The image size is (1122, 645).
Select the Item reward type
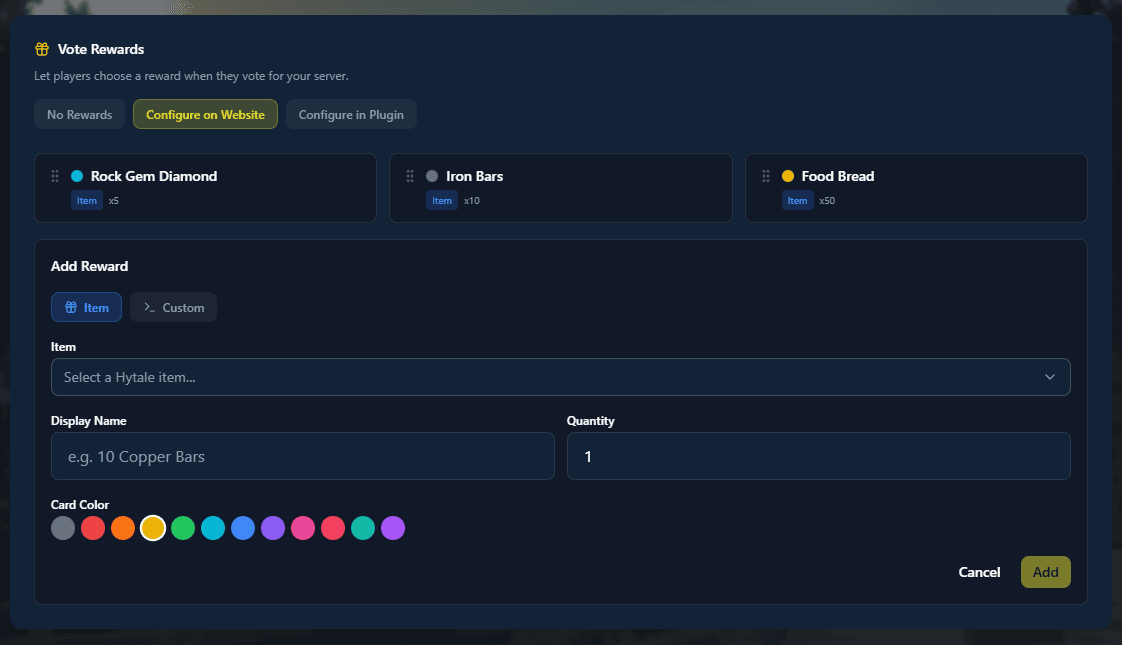(x=86, y=307)
